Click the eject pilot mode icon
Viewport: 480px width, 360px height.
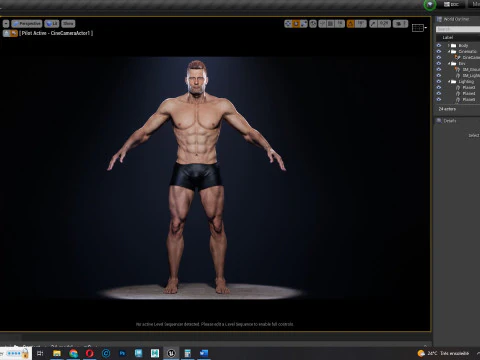pyautogui.click(x=7, y=33)
